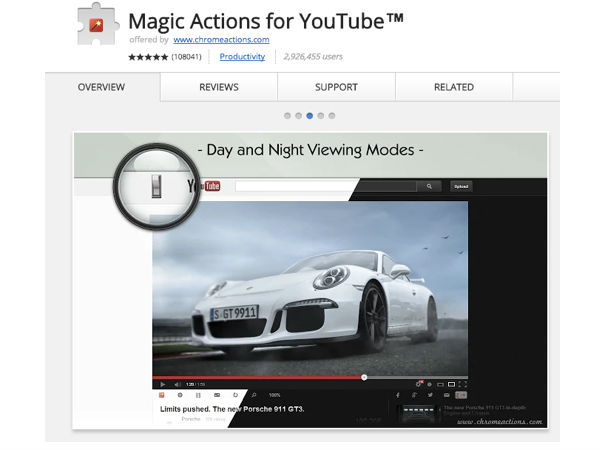The height and width of the screenshot is (450, 600).
Task: Open the Productivity category link
Action: pyautogui.click(x=242, y=57)
